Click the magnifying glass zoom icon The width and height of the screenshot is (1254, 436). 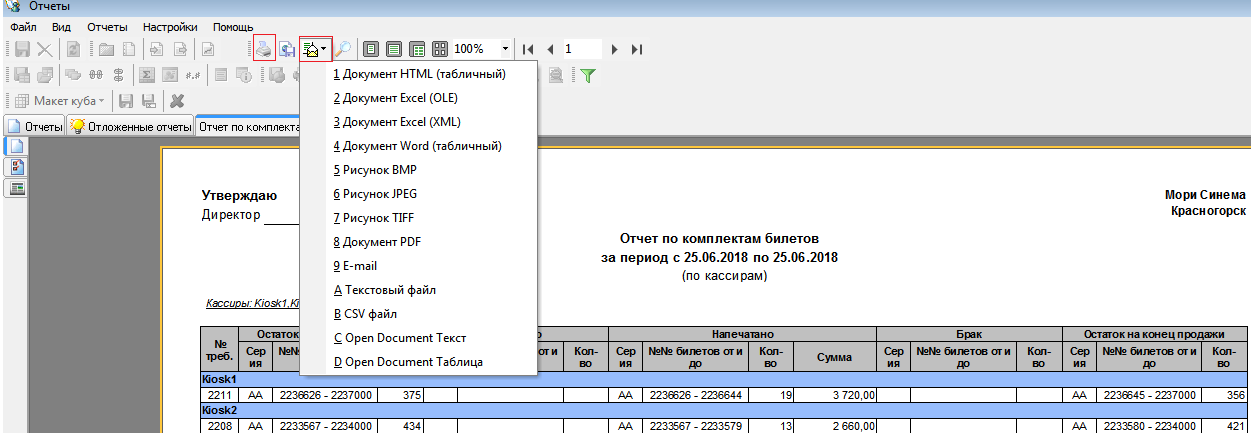click(343, 48)
